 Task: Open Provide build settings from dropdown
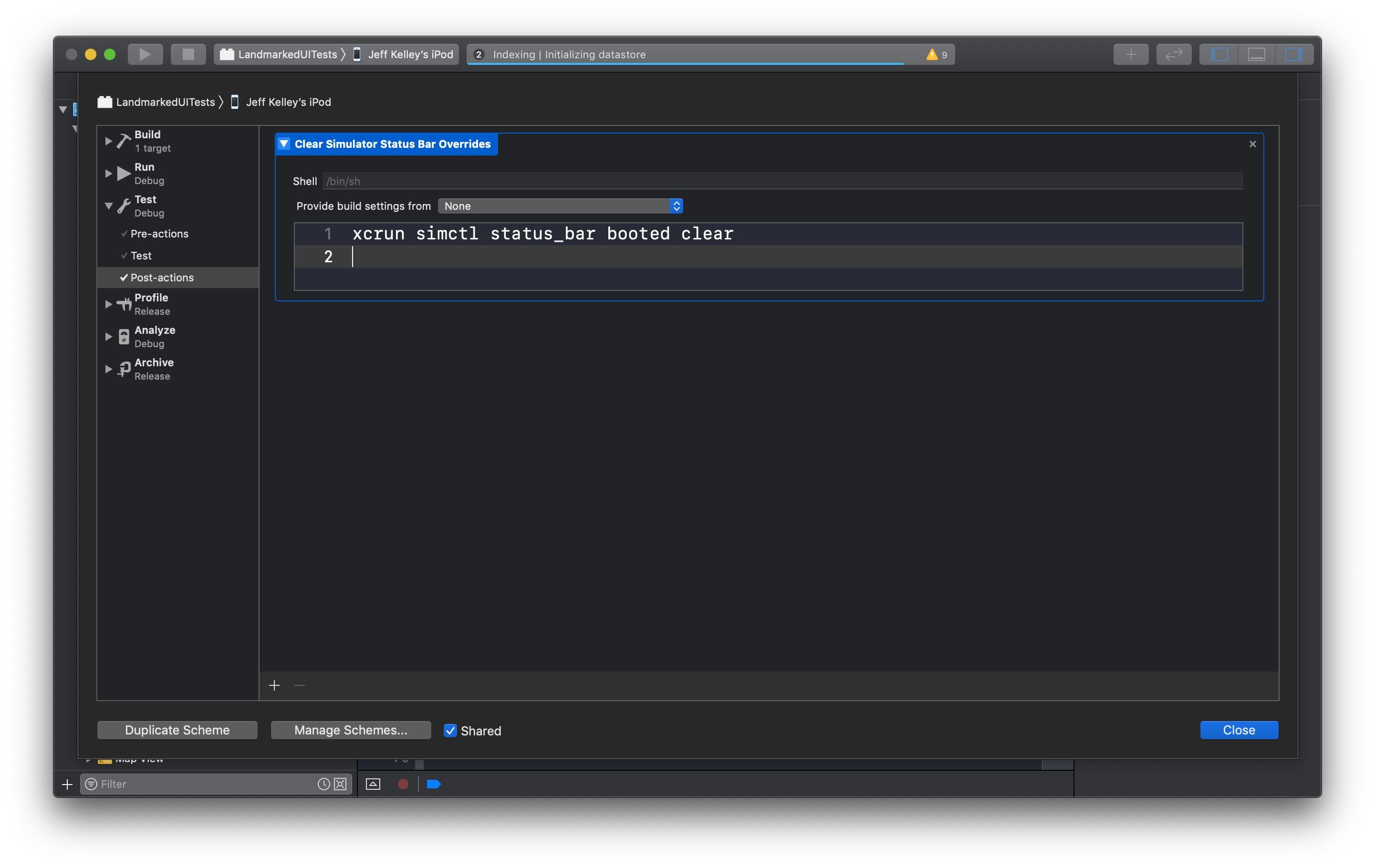pyautogui.click(x=560, y=206)
